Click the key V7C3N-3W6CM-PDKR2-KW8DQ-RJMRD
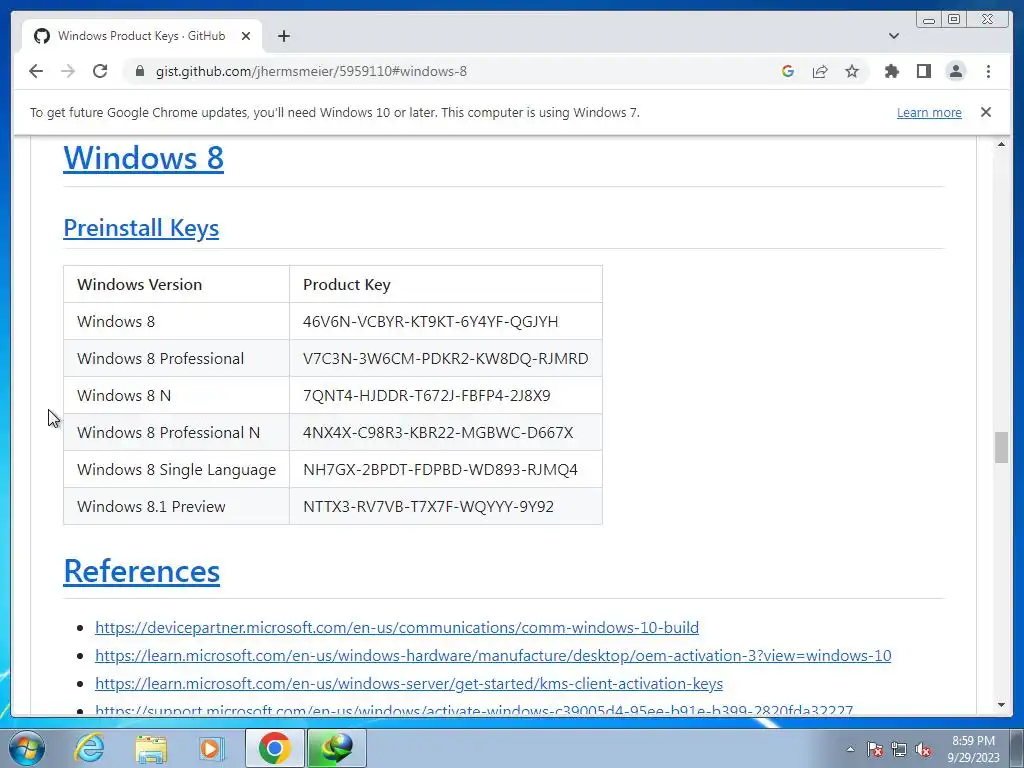The image size is (1024, 768). click(445, 359)
